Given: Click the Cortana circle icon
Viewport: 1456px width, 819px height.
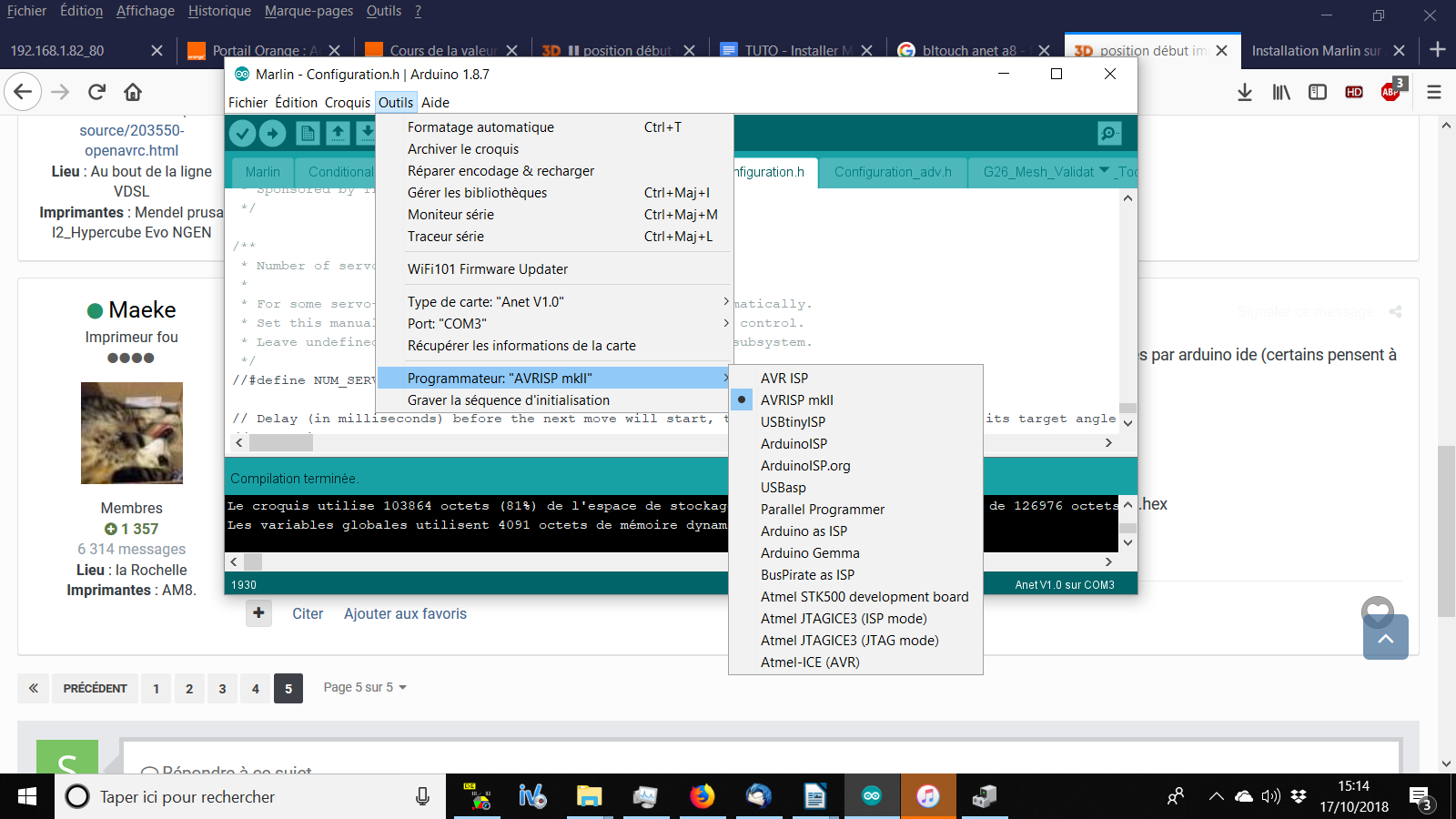Looking at the screenshot, I should click(x=77, y=797).
